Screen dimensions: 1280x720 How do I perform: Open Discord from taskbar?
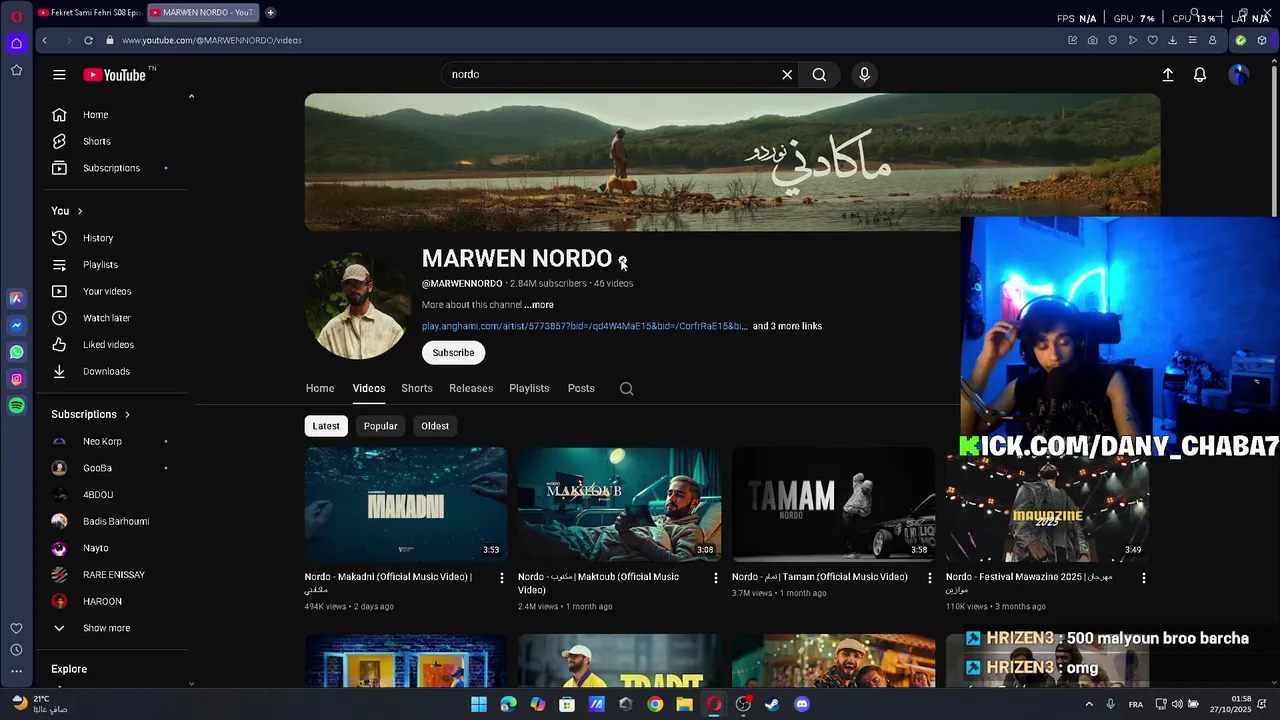point(801,704)
